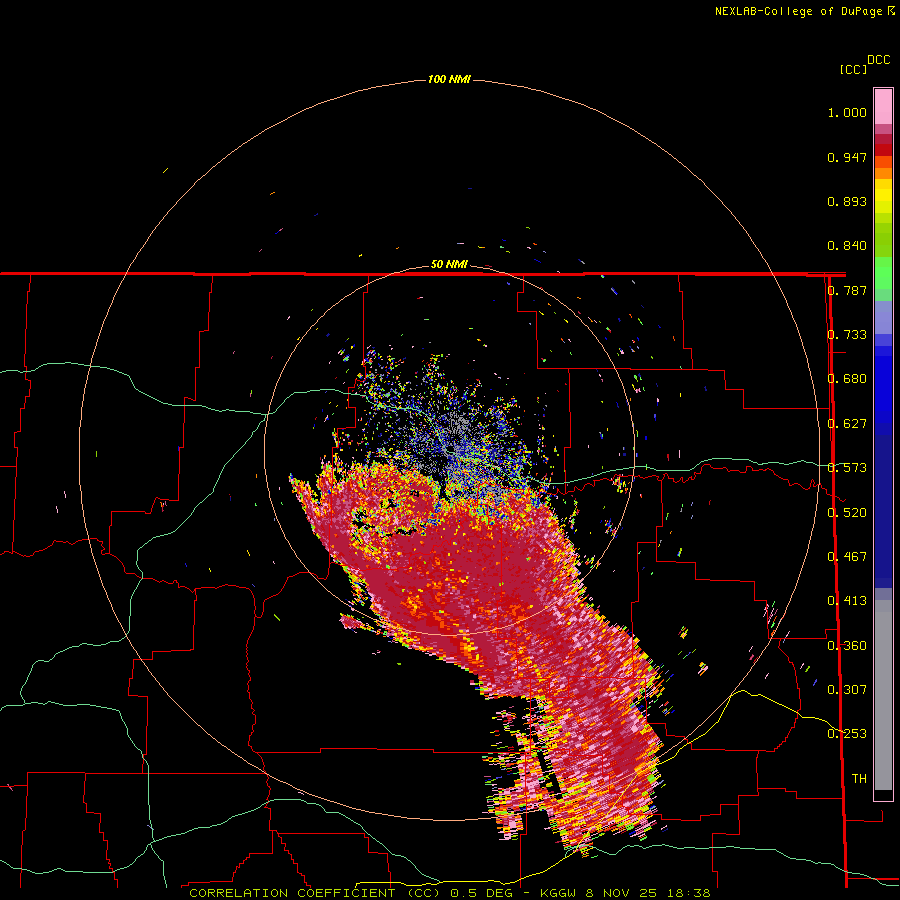900x900 pixels.
Task: Click the 0.467 scale value
Action: tap(847, 557)
